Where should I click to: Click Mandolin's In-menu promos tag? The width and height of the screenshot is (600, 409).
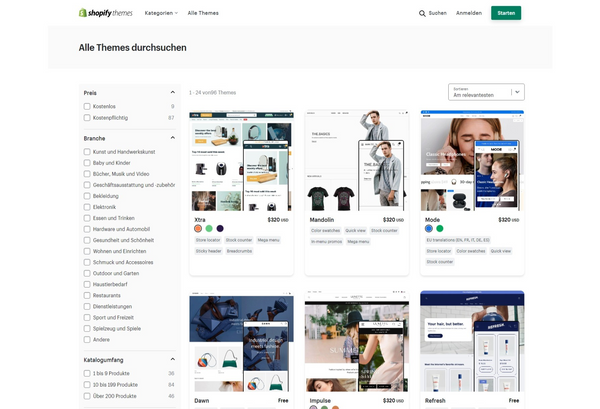(x=326, y=241)
